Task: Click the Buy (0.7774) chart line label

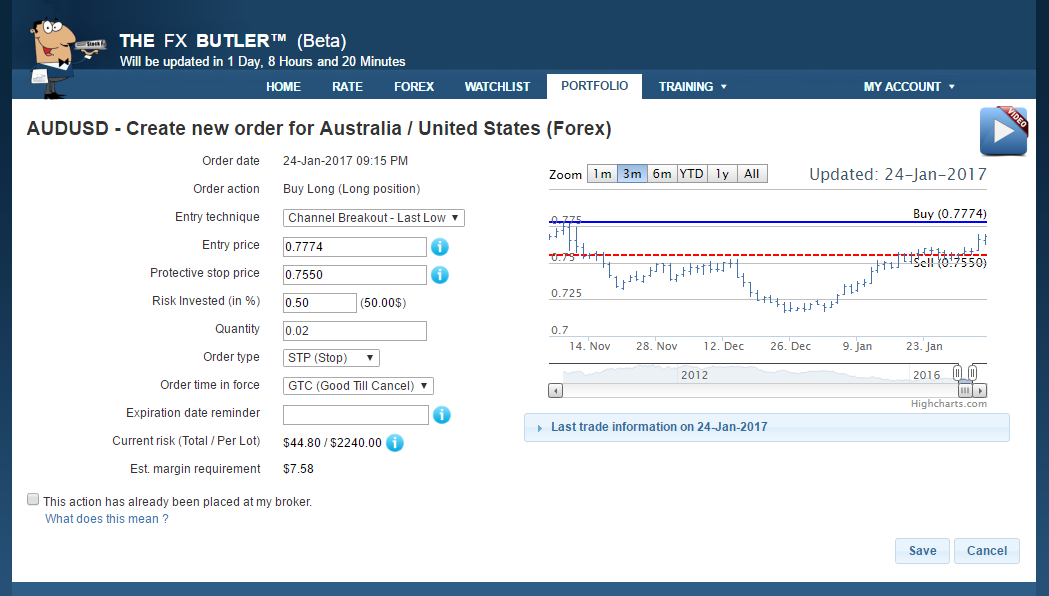Action: [949, 213]
